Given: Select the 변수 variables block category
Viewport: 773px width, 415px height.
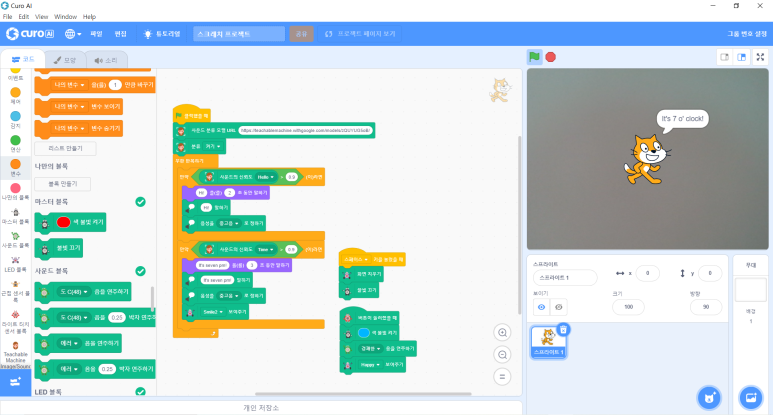Looking at the screenshot, I should pyautogui.click(x=16, y=168).
